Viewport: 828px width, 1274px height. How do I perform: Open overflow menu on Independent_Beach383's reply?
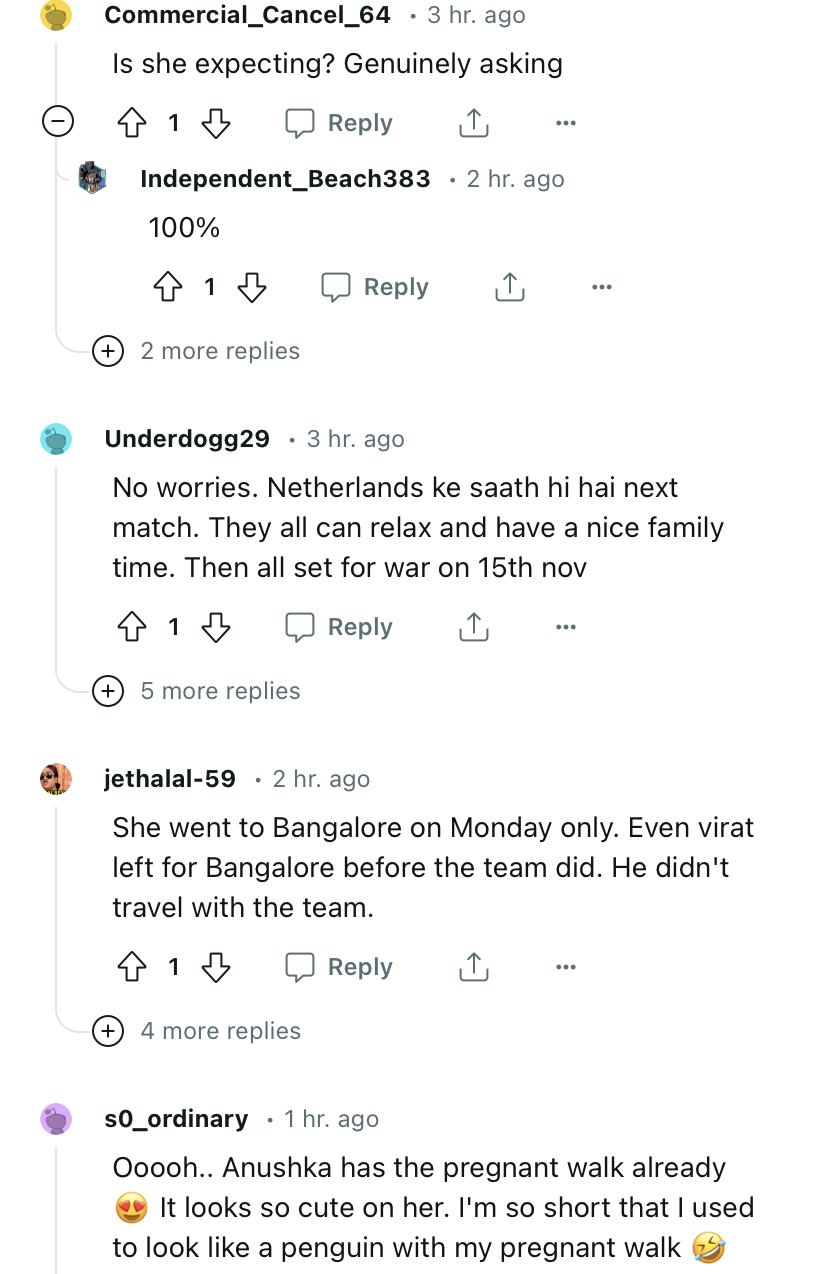click(x=601, y=287)
